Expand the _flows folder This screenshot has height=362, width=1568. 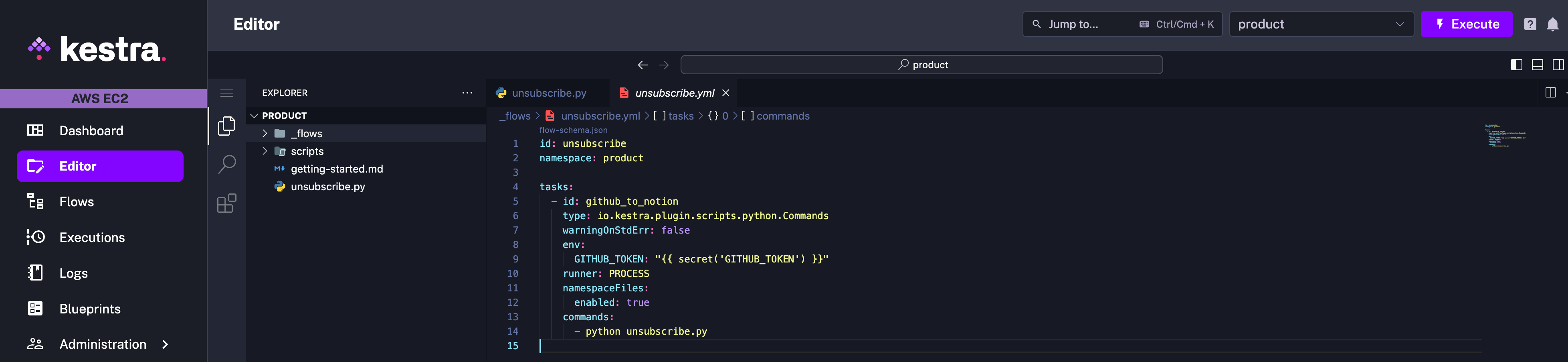[265, 134]
